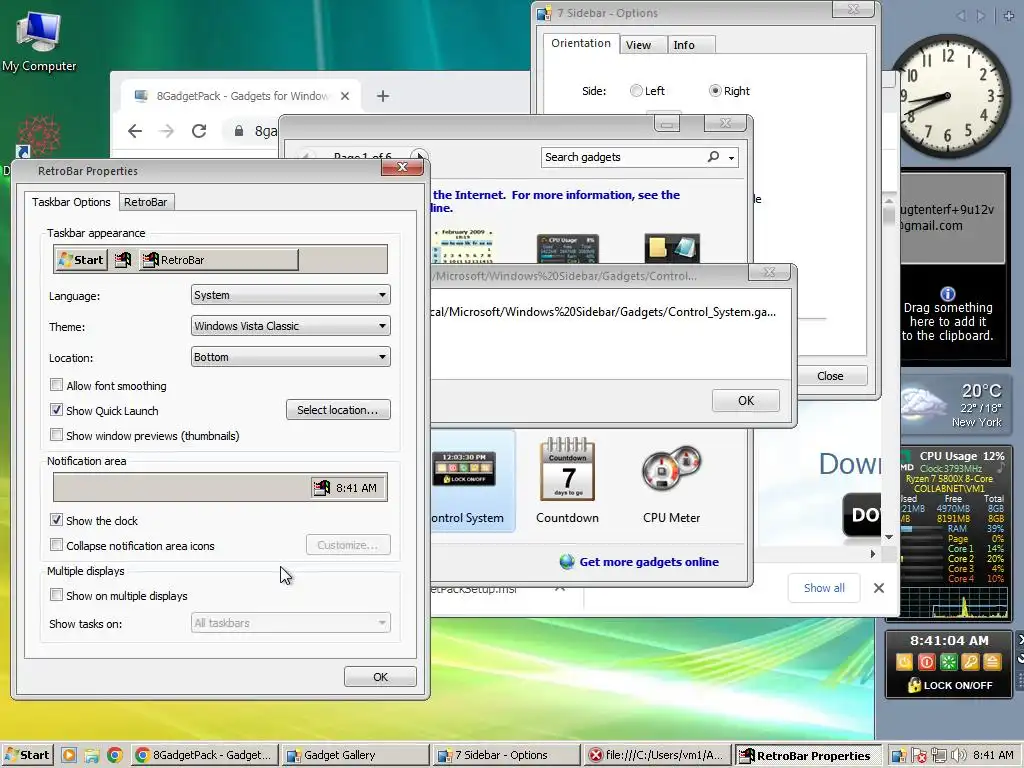Click OK in RetroBar Properties
The height and width of the screenshot is (768, 1024).
(x=380, y=677)
